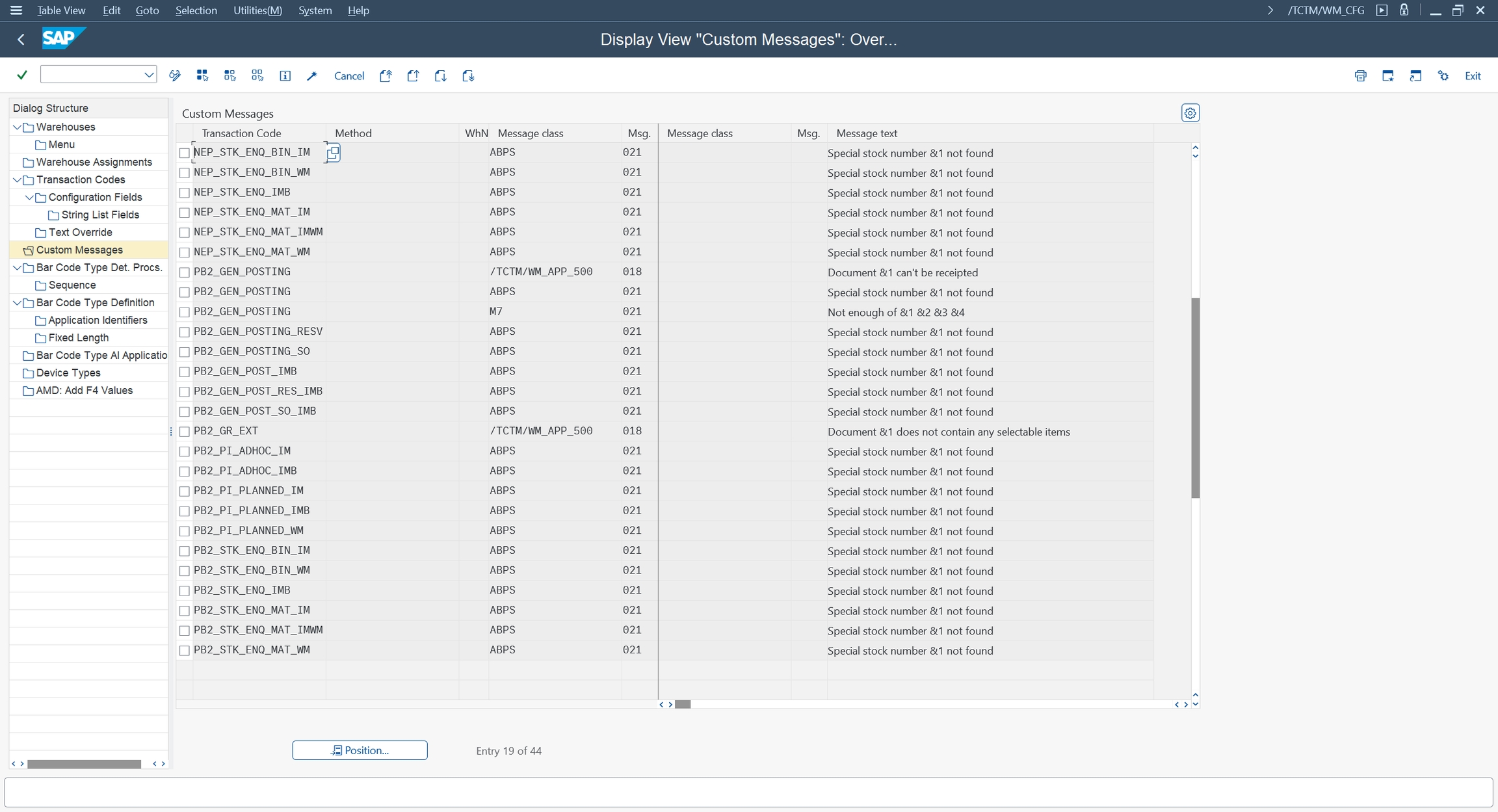Click the Print toolbar icon
Image resolution: width=1498 pixels, height=812 pixels.
coord(1360,75)
